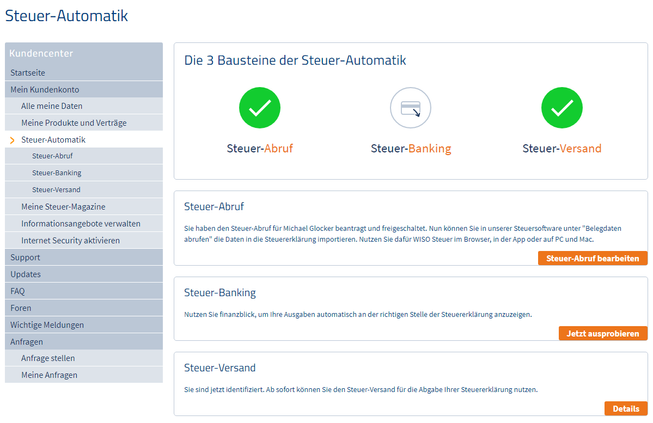This screenshot has height=423, width=653.
Task: Select Informationsangebote verwalten
Action: tap(80, 223)
